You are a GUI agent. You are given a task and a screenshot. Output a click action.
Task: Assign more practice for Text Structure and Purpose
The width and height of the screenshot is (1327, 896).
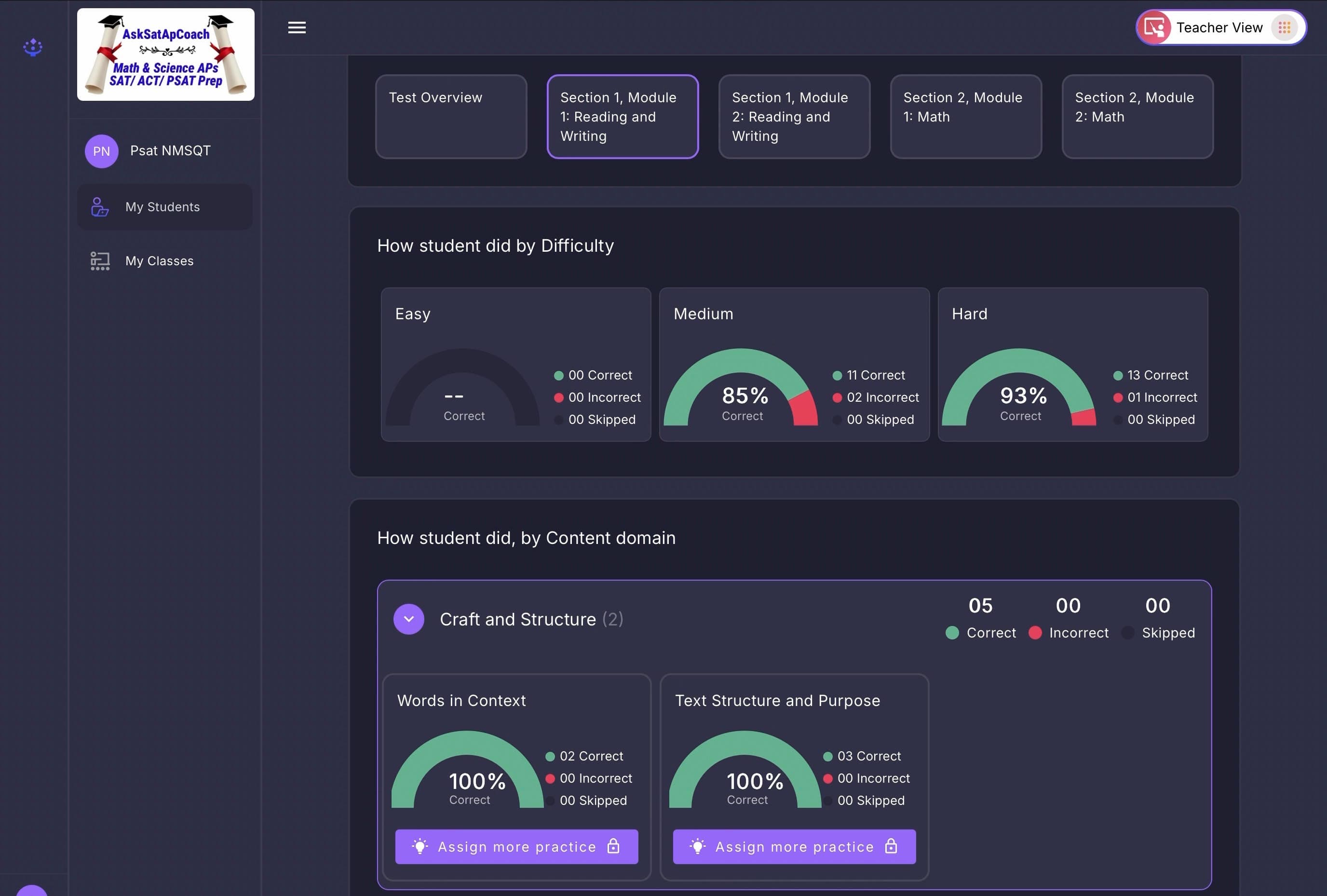(794, 846)
